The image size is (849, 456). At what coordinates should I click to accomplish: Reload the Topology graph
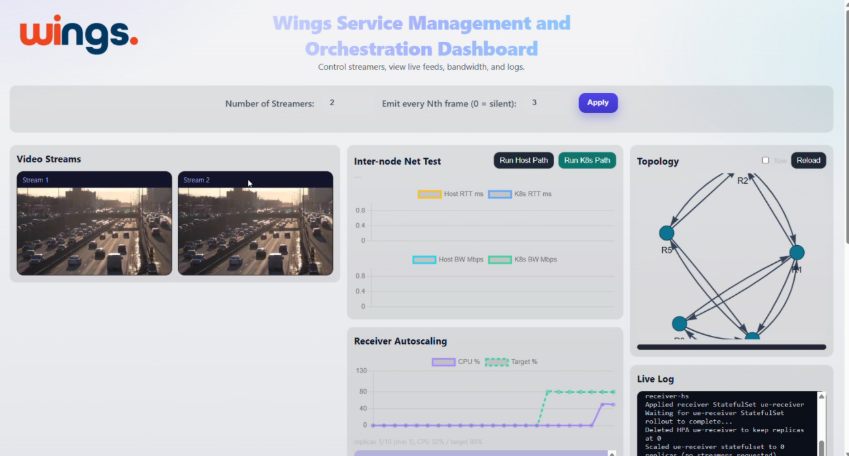[808, 160]
